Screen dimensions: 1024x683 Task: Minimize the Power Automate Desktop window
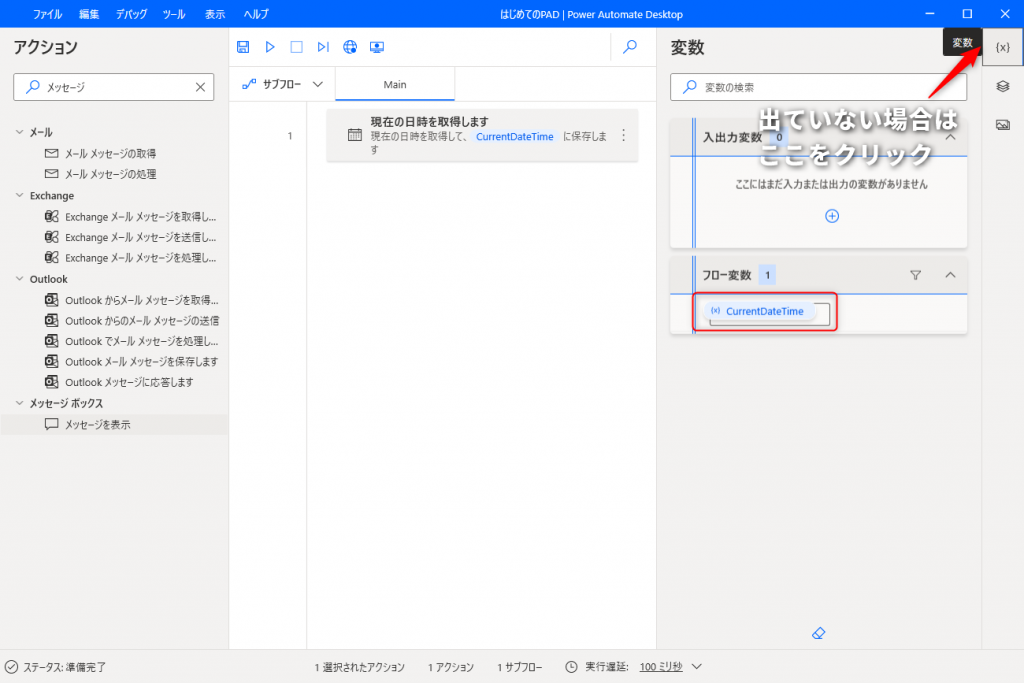coord(930,14)
